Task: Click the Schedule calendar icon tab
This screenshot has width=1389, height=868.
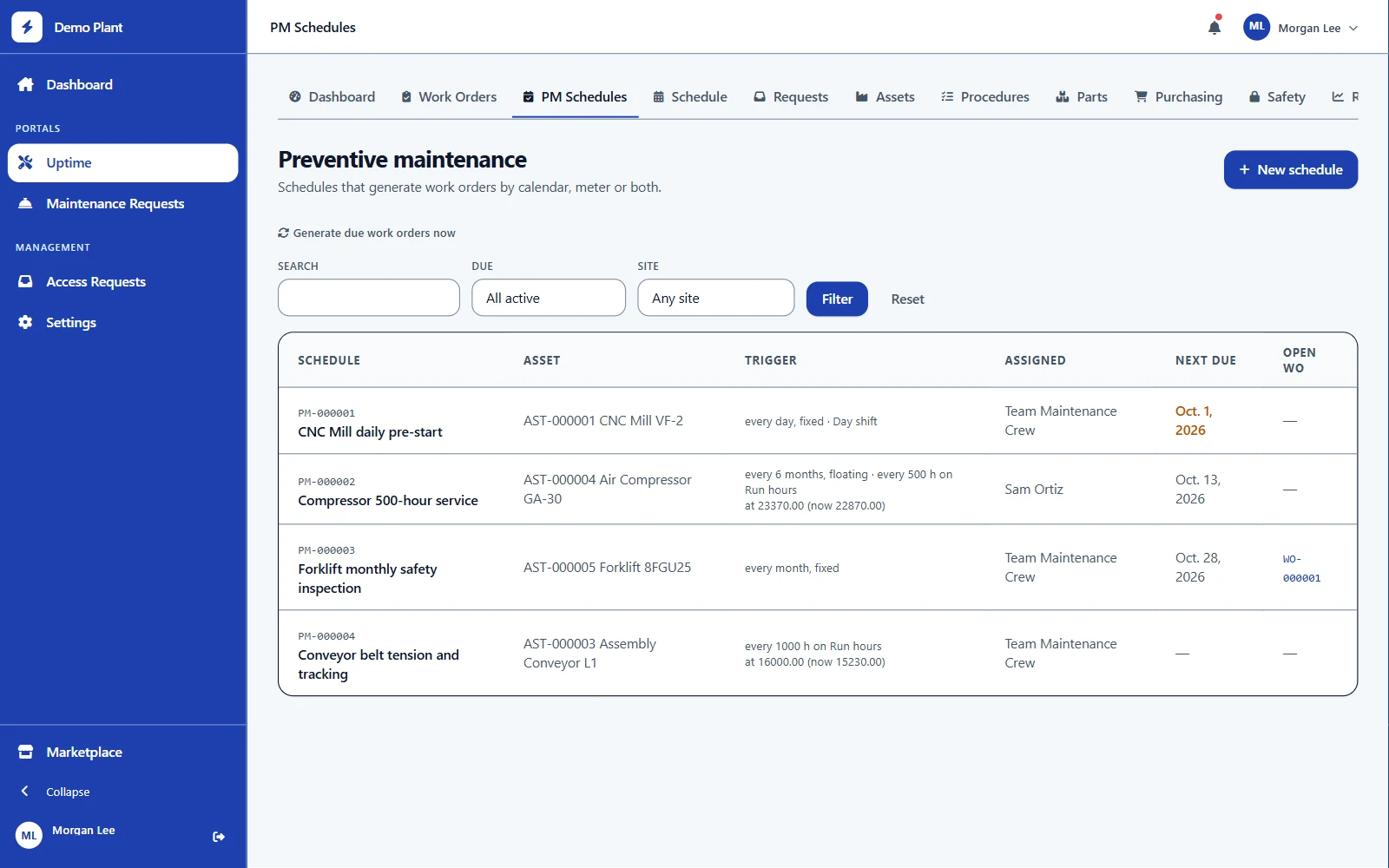Action: [659, 97]
